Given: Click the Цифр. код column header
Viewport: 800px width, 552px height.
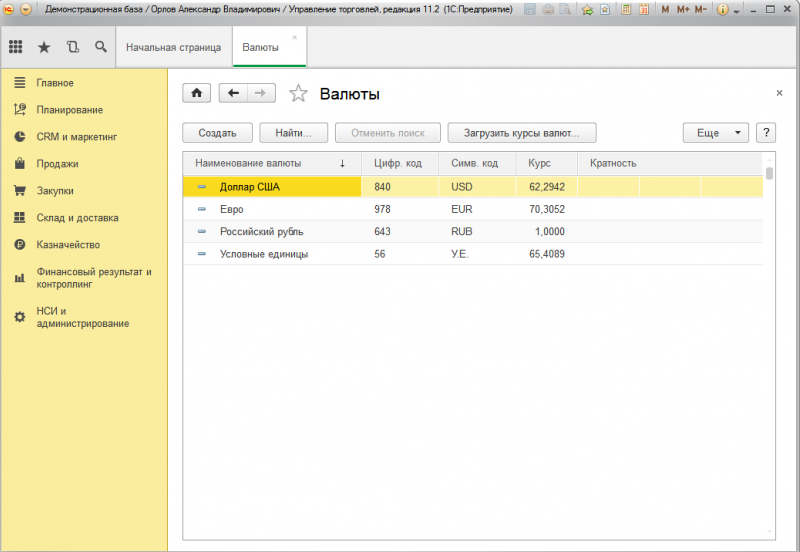Looking at the screenshot, I should pyautogui.click(x=399, y=163).
